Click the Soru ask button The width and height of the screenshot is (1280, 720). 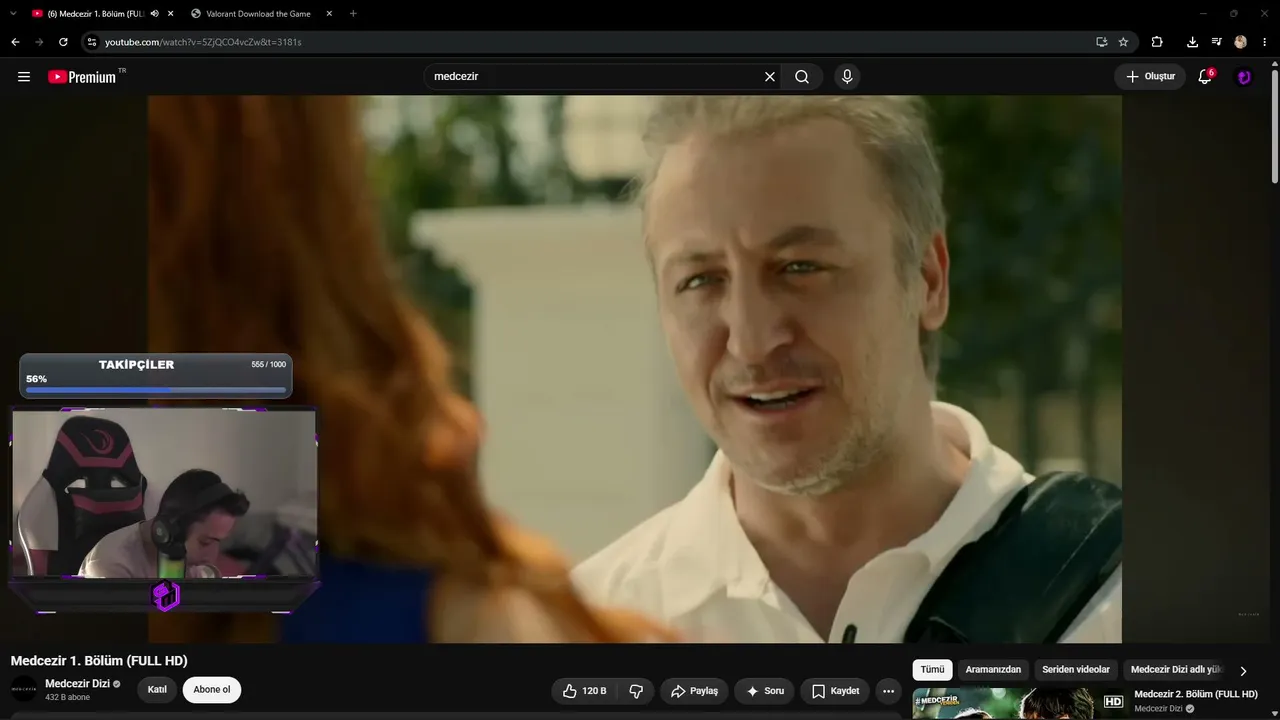pyautogui.click(x=765, y=691)
